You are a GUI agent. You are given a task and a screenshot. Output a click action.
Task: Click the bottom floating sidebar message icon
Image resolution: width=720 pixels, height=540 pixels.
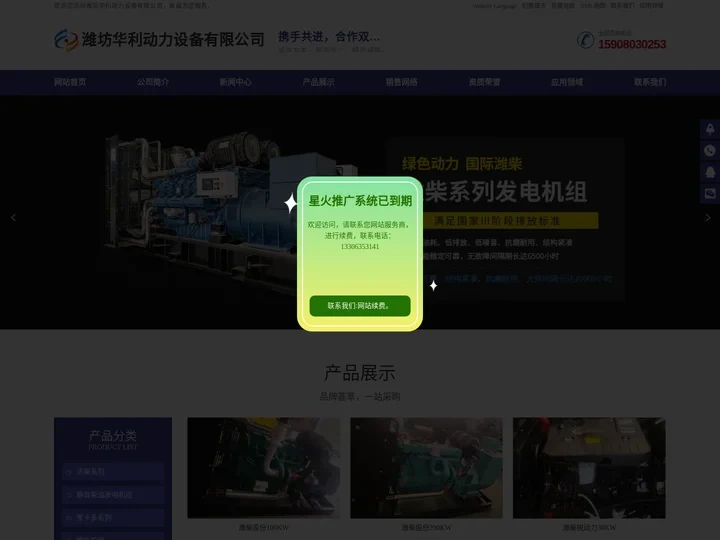pos(710,193)
